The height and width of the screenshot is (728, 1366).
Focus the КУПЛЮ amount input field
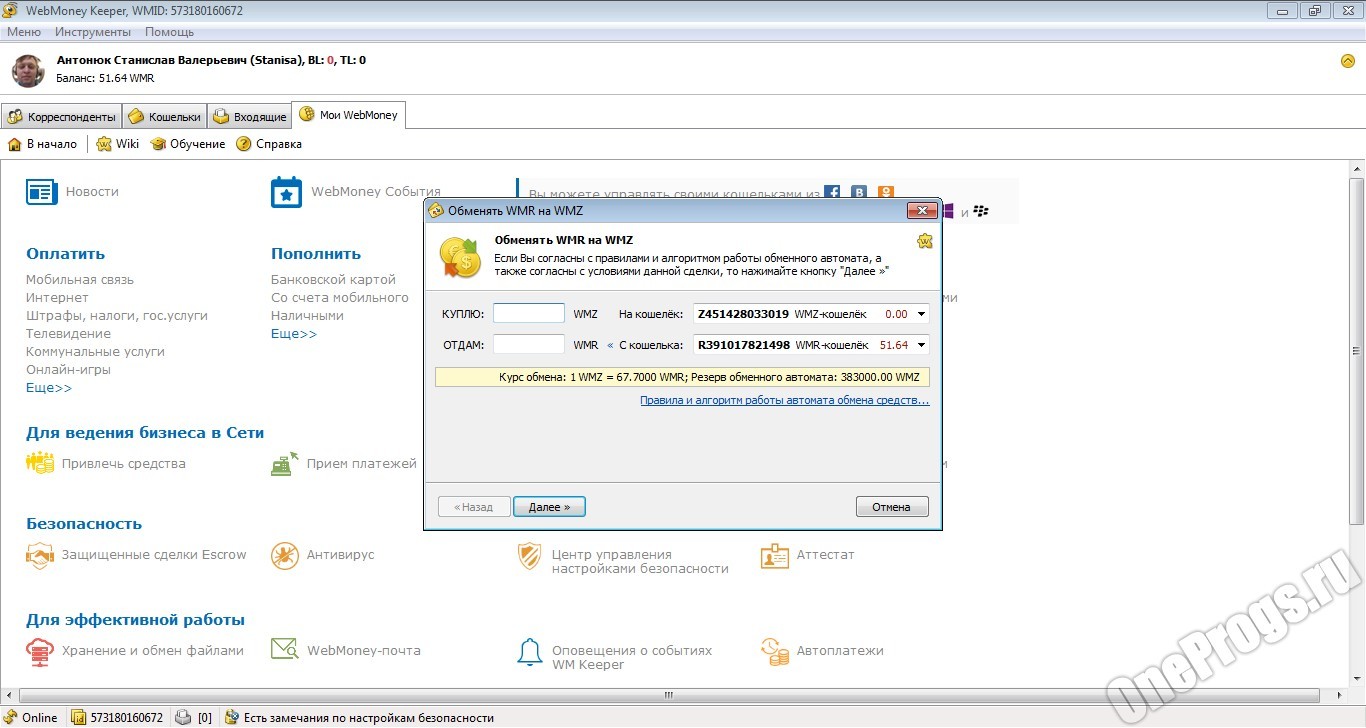coord(529,314)
